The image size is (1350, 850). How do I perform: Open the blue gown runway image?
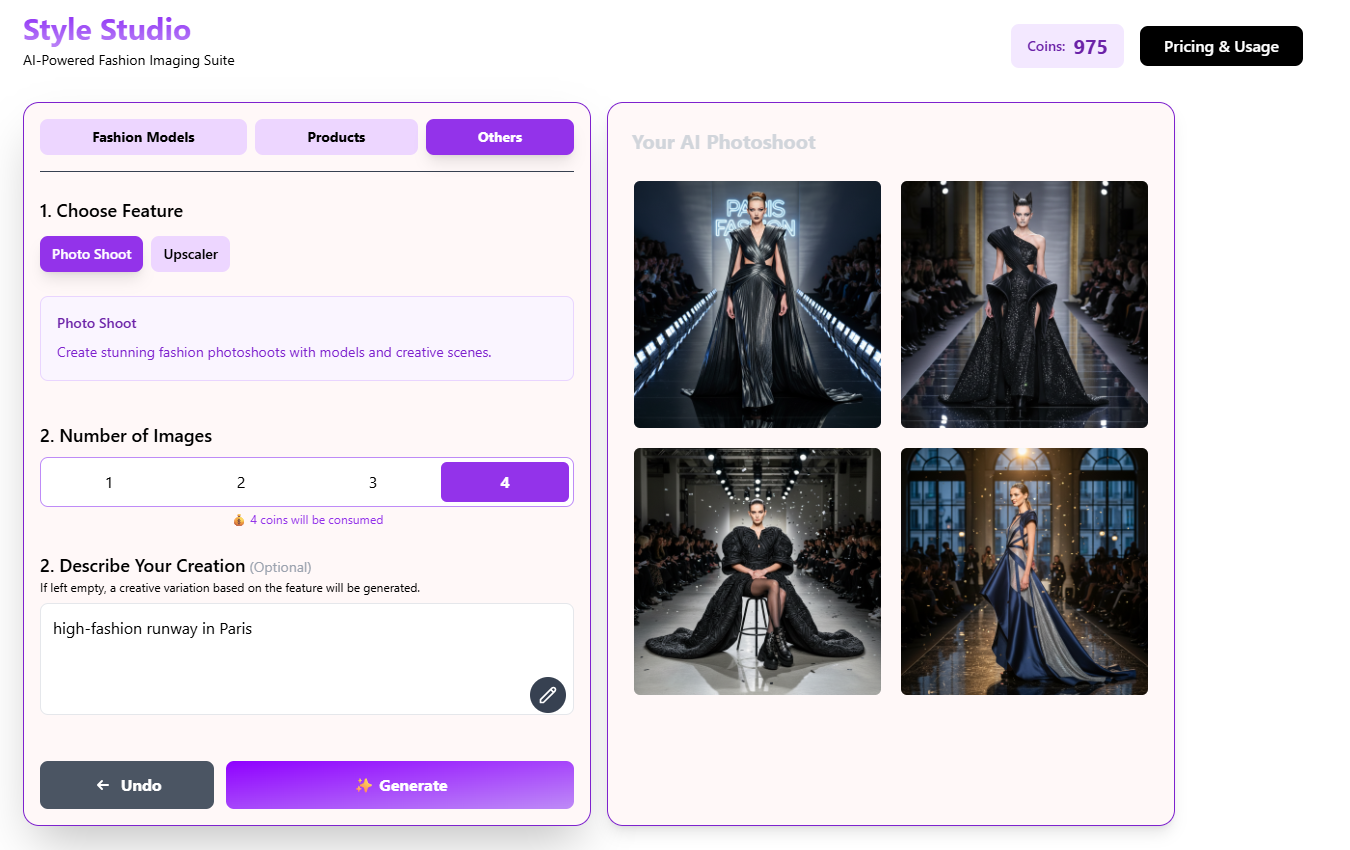click(x=1024, y=571)
